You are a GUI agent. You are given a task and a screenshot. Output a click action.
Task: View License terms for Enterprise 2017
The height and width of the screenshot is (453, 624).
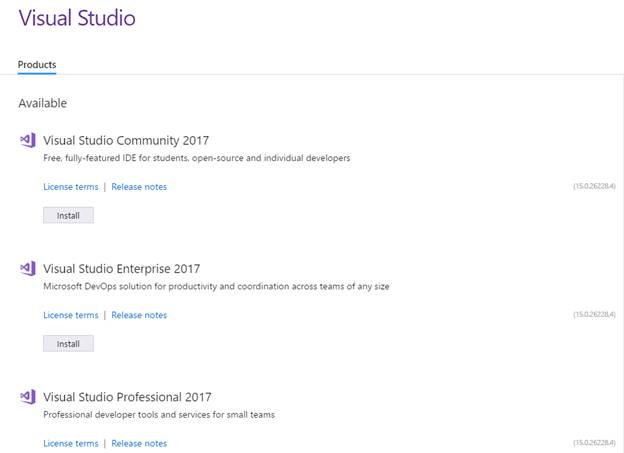pyautogui.click(x=71, y=315)
